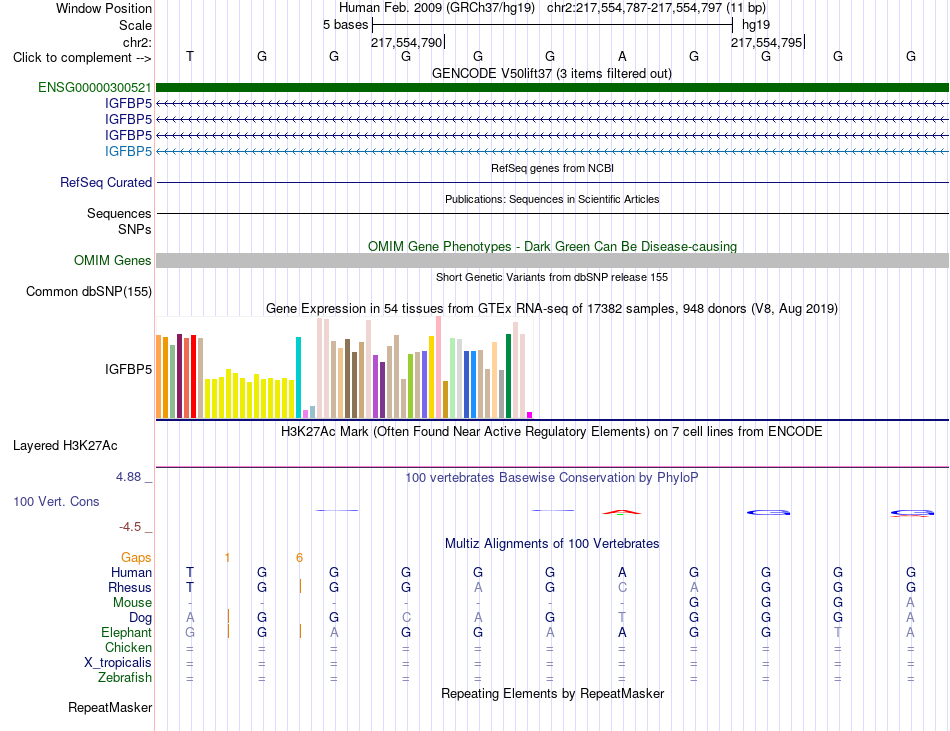
Task: Click the orange gap count '1'
Action: click(227, 558)
